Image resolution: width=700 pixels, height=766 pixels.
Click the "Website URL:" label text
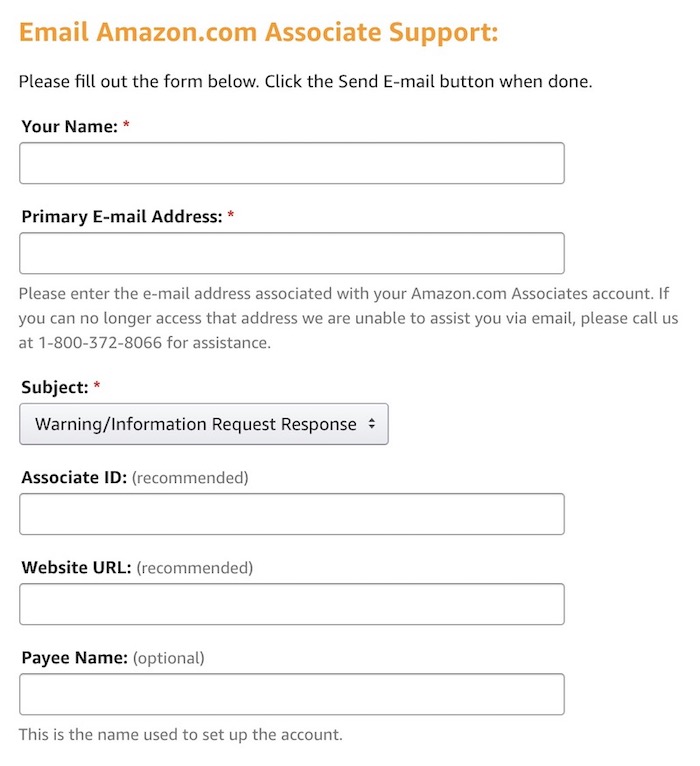[x=76, y=568]
